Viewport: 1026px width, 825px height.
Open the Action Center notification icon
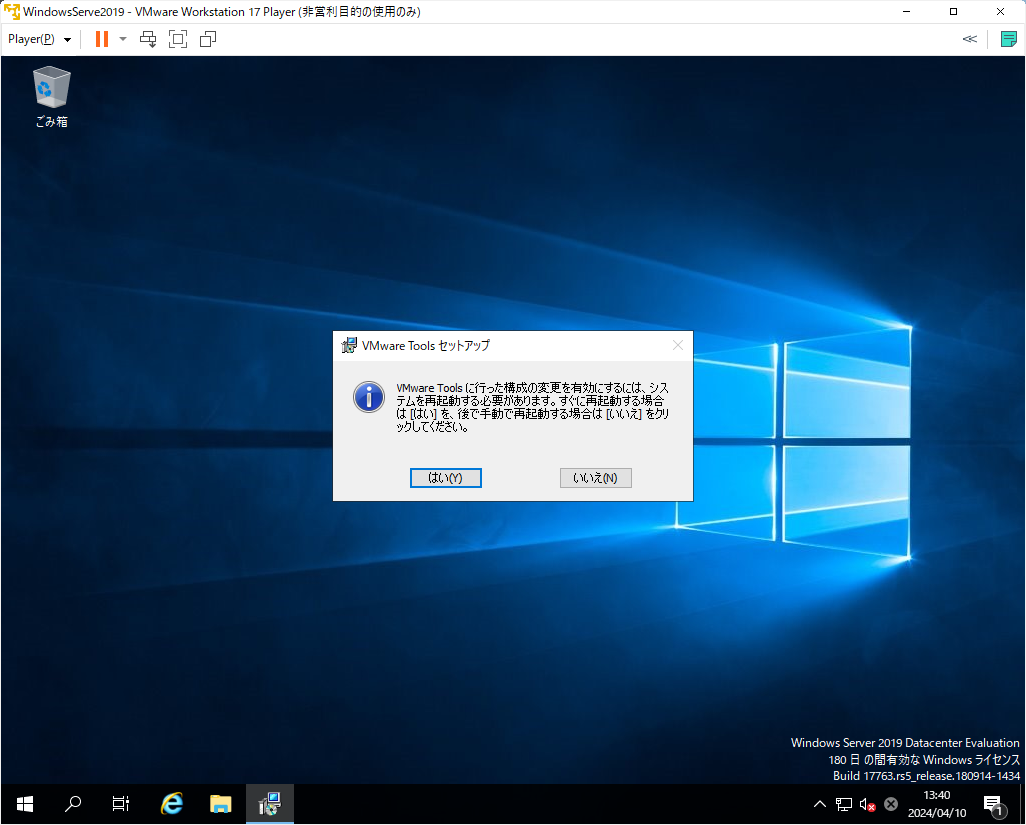pyautogui.click(x=994, y=805)
